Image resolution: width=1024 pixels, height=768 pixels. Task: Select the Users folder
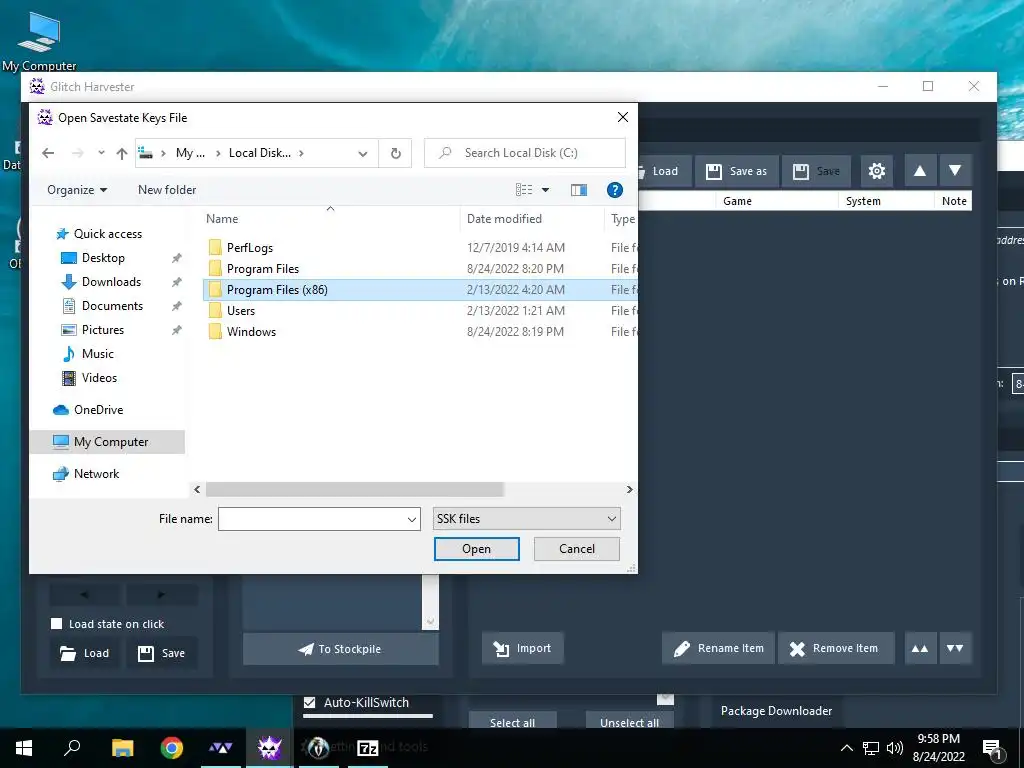click(232, 310)
